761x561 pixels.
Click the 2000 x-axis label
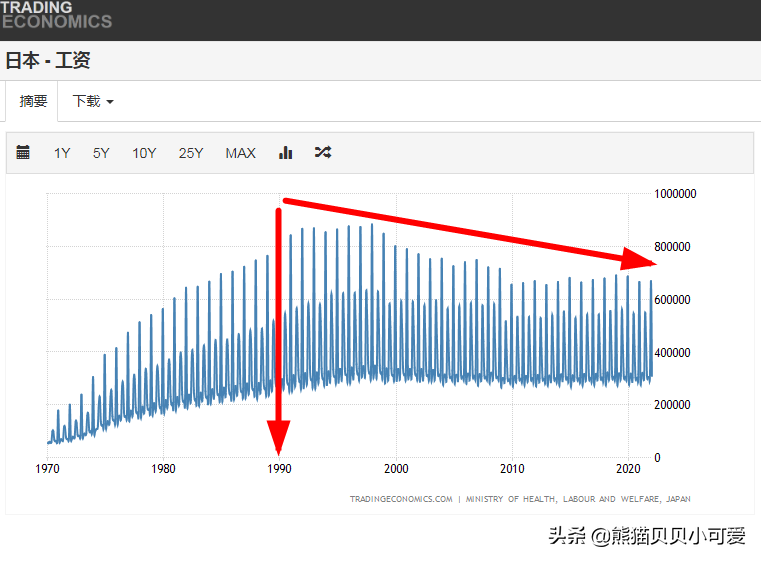tap(396, 469)
